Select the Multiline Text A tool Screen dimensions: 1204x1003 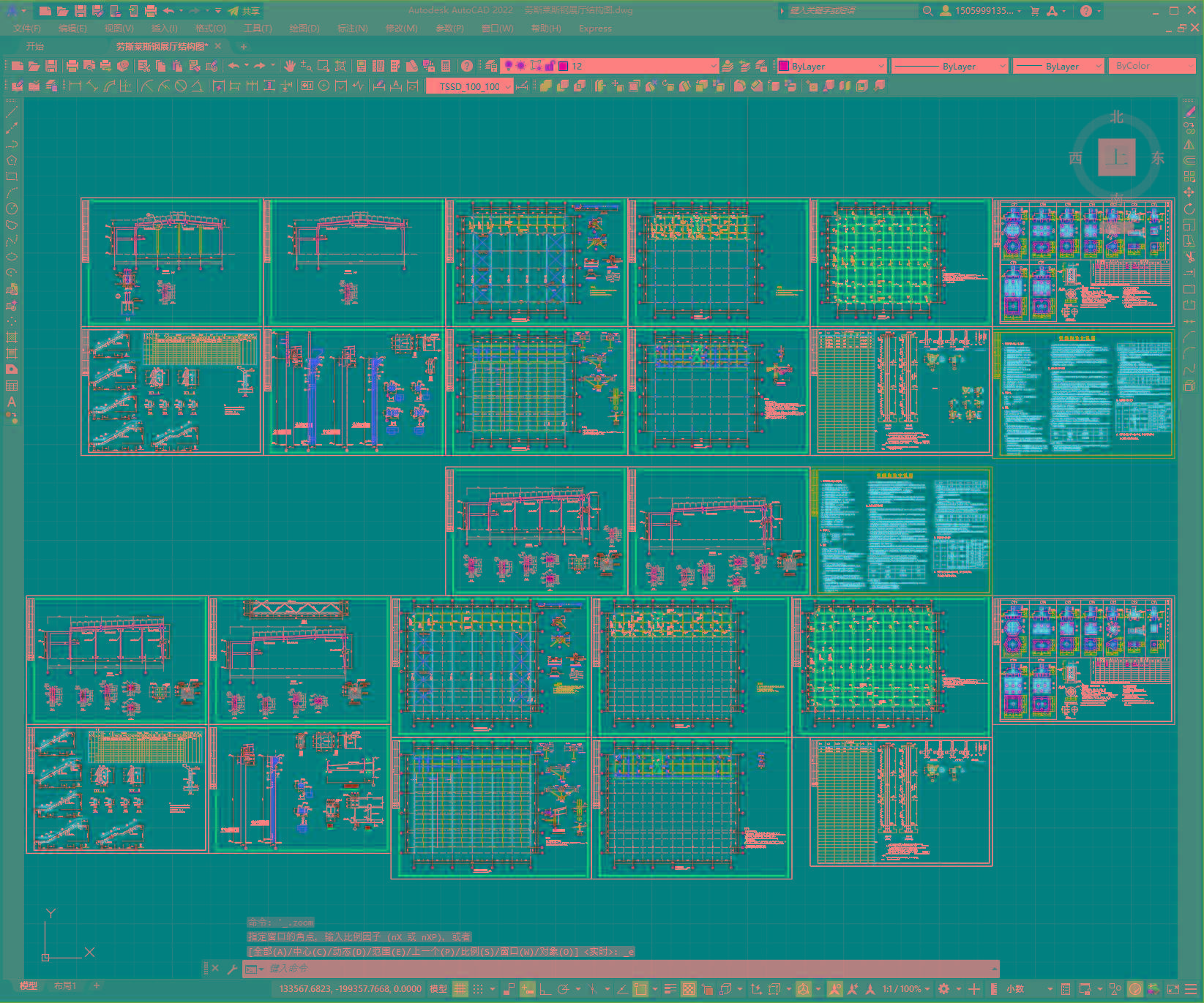click(12, 402)
